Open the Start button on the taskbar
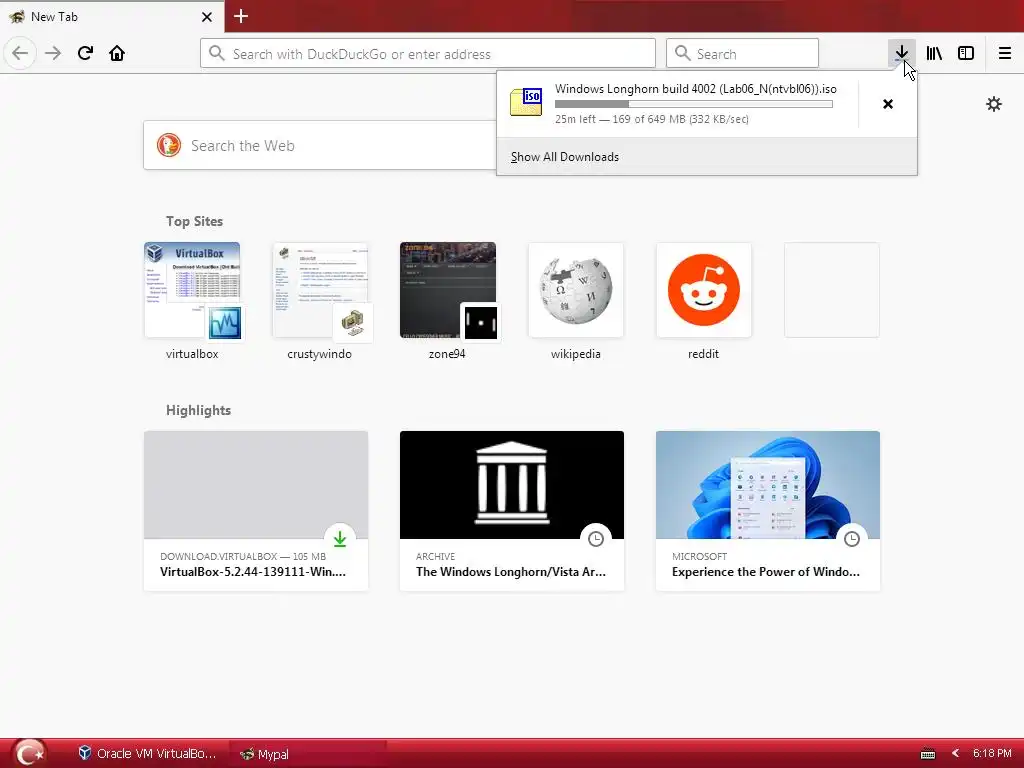 (29, 754)
